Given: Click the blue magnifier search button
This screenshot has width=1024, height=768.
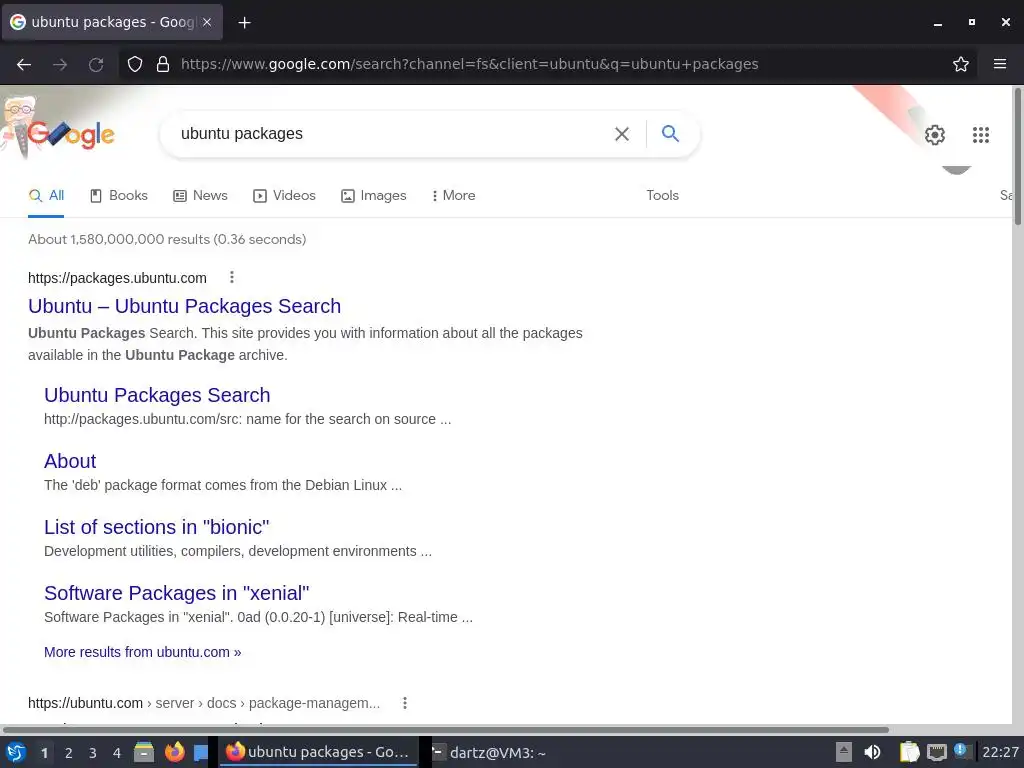Looking at the screenshot, I should click(x=670, y=133).
